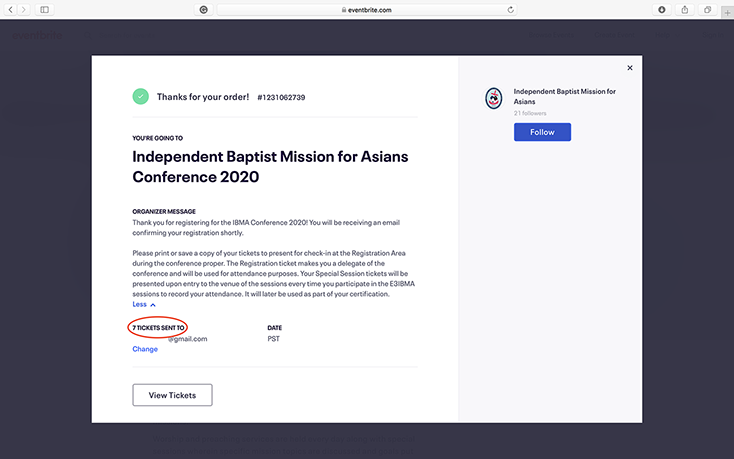Reload the page with the refresh icon

click(510, 9)
